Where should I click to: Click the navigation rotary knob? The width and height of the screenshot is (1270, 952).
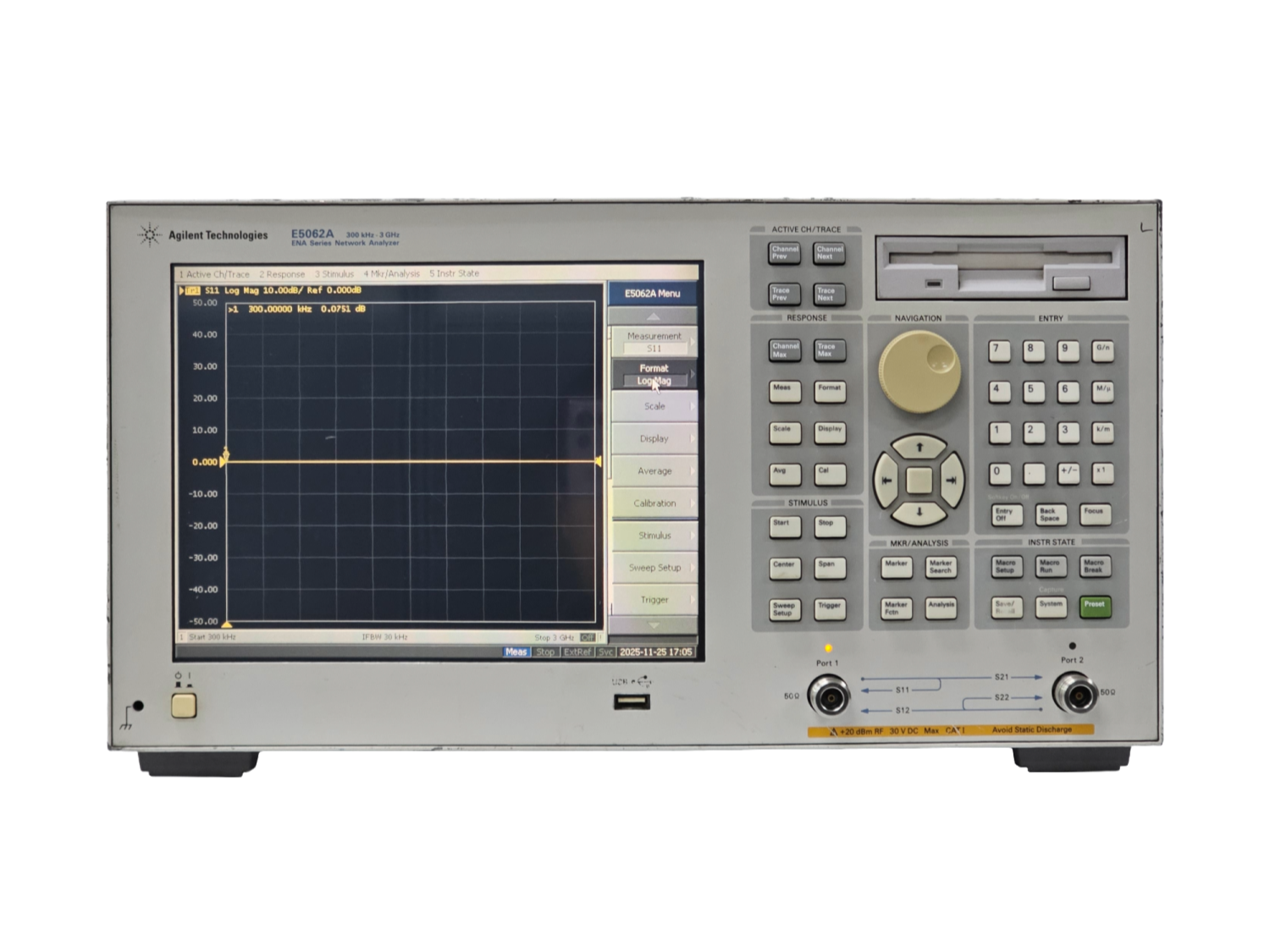point(919,371)
